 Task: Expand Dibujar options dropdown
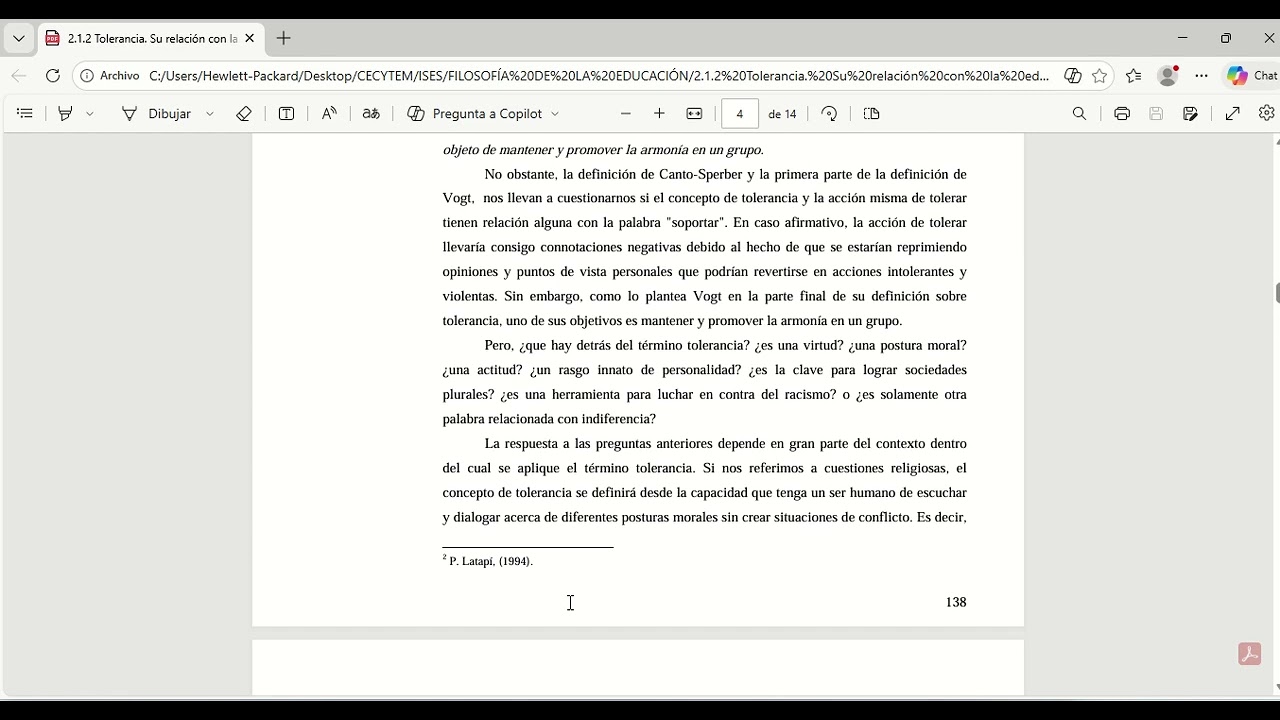point(210,114)
